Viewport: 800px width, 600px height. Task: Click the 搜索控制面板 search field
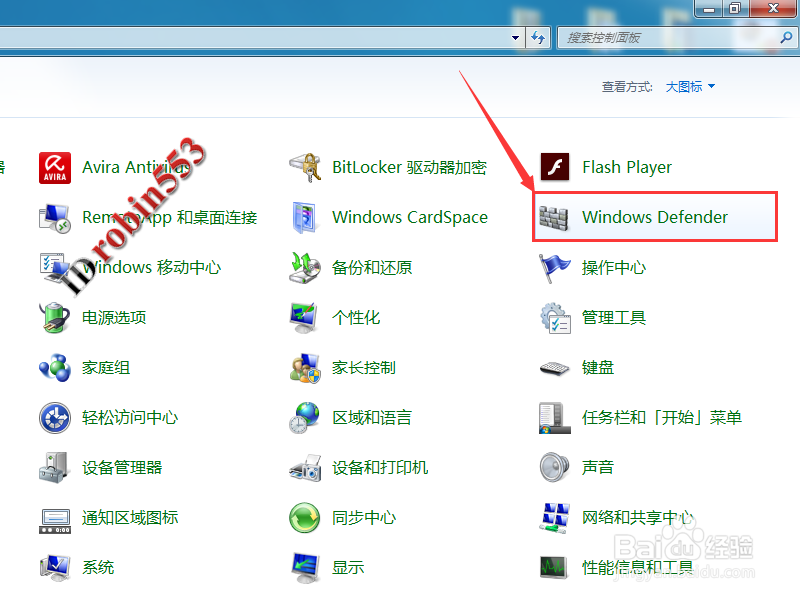click(x=668, y=38)
